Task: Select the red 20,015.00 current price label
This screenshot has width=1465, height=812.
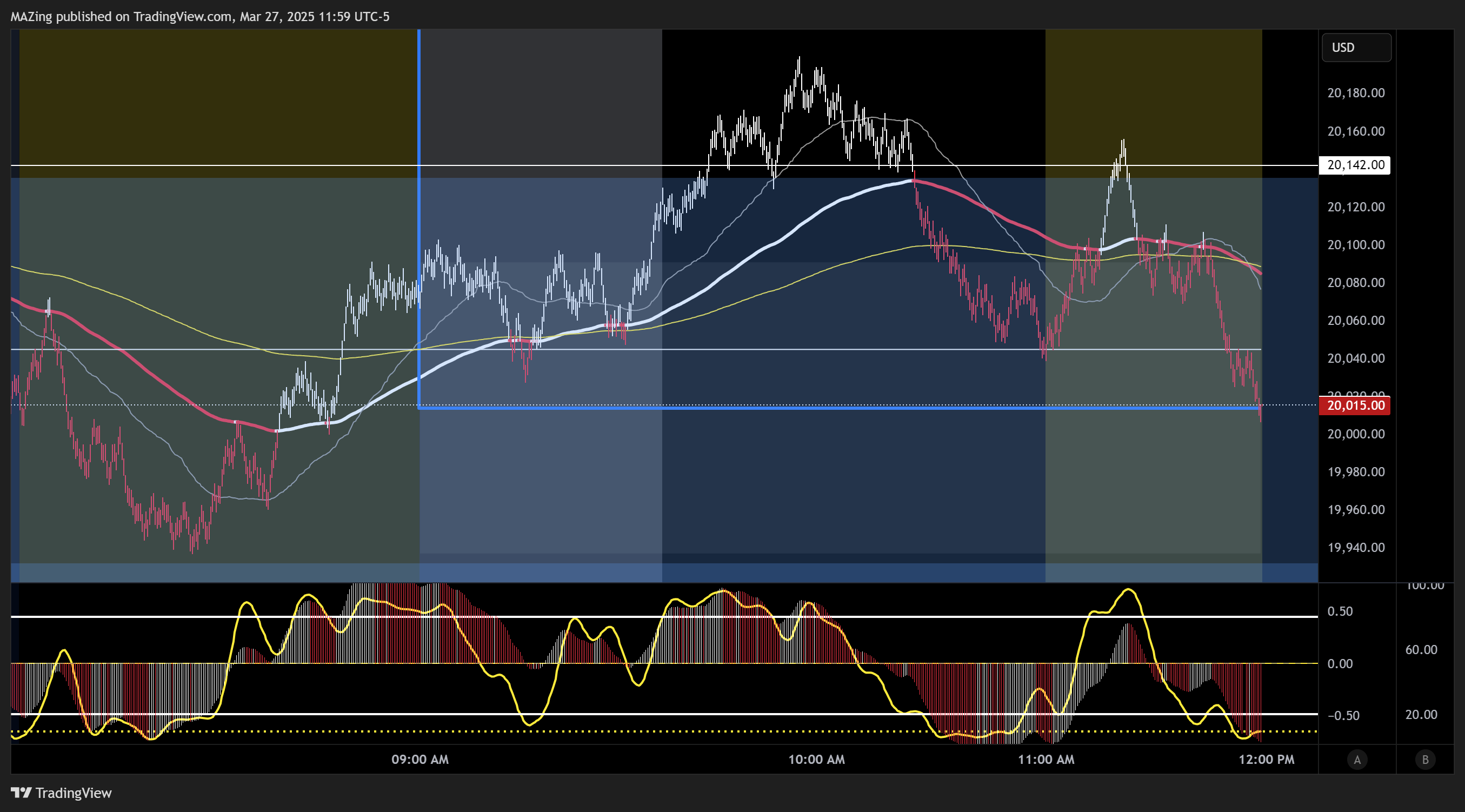Action: pyautogui.click(x=1354, y=405)
